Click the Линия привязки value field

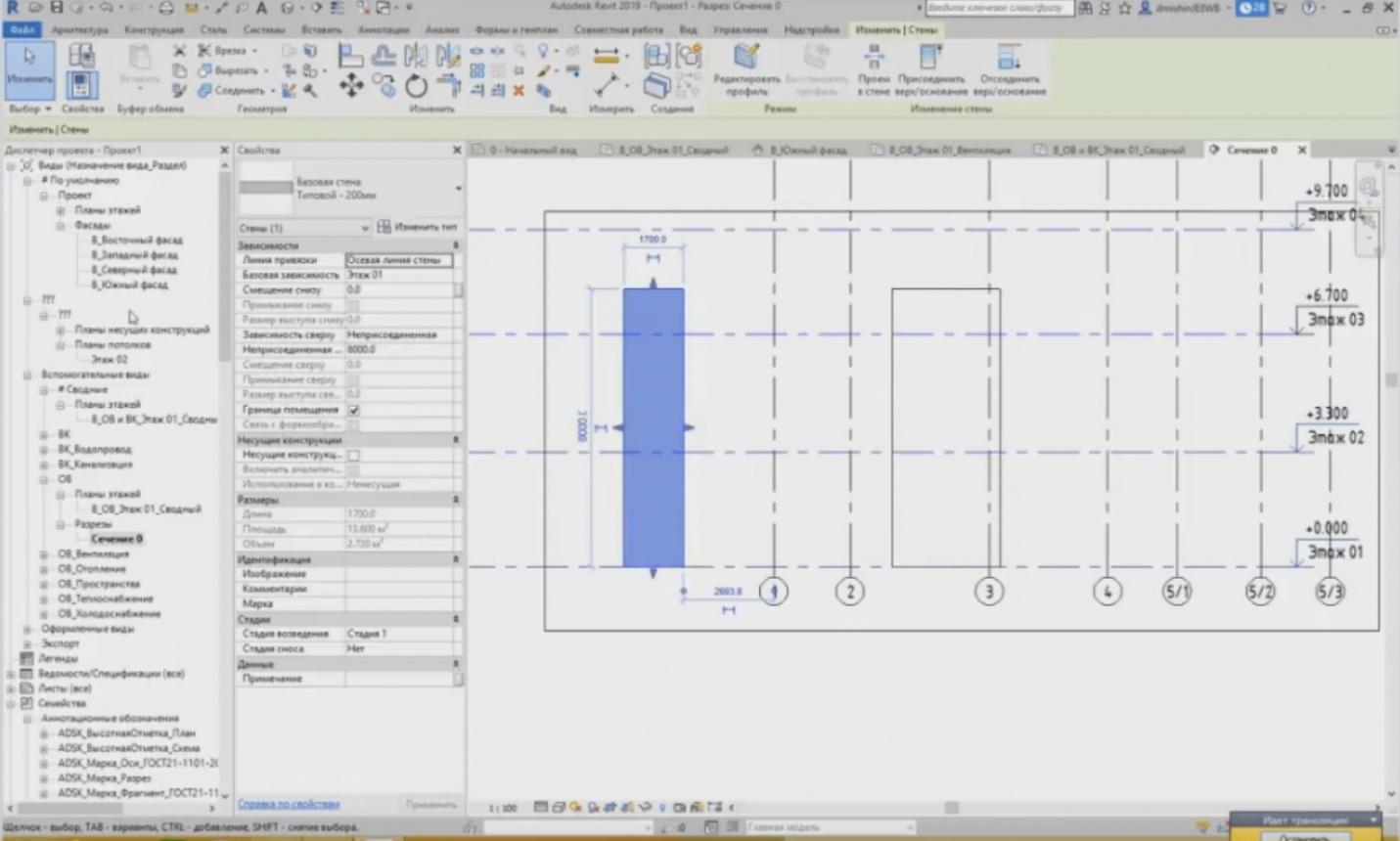coord(398,260)
